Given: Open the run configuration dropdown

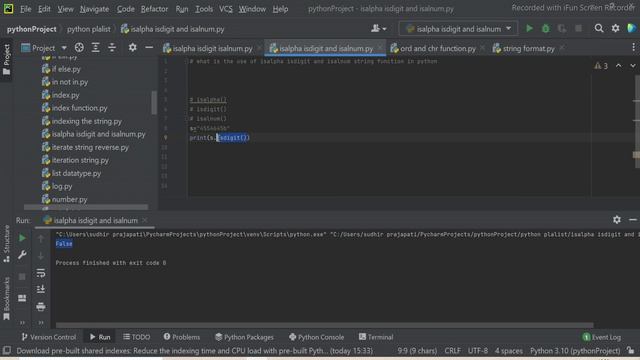Looking at the screenshot, I should click(458, 29).
